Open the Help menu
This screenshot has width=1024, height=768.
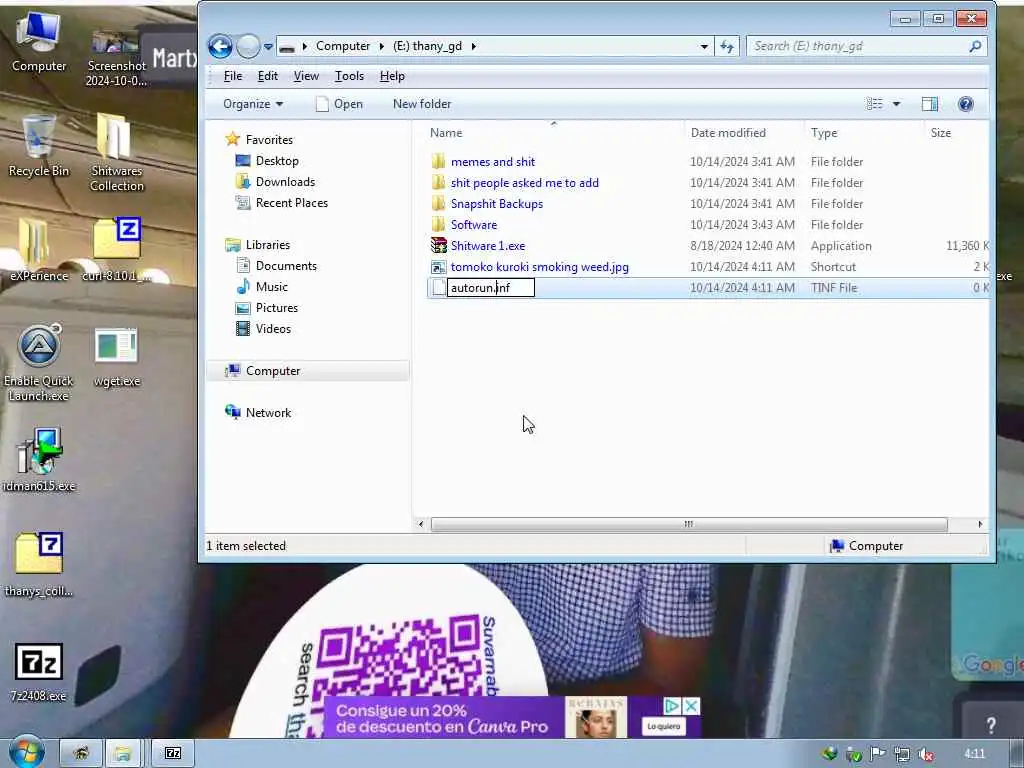(x=392, y=76)
